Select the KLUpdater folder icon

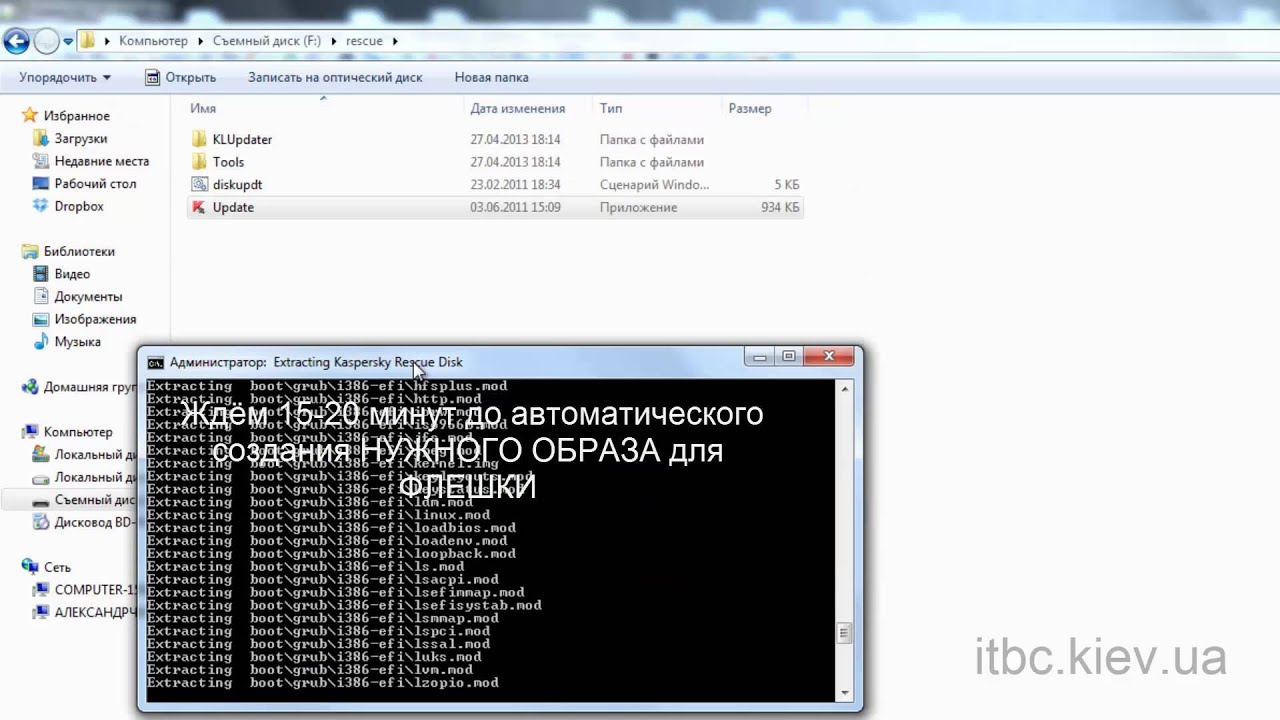198,139
